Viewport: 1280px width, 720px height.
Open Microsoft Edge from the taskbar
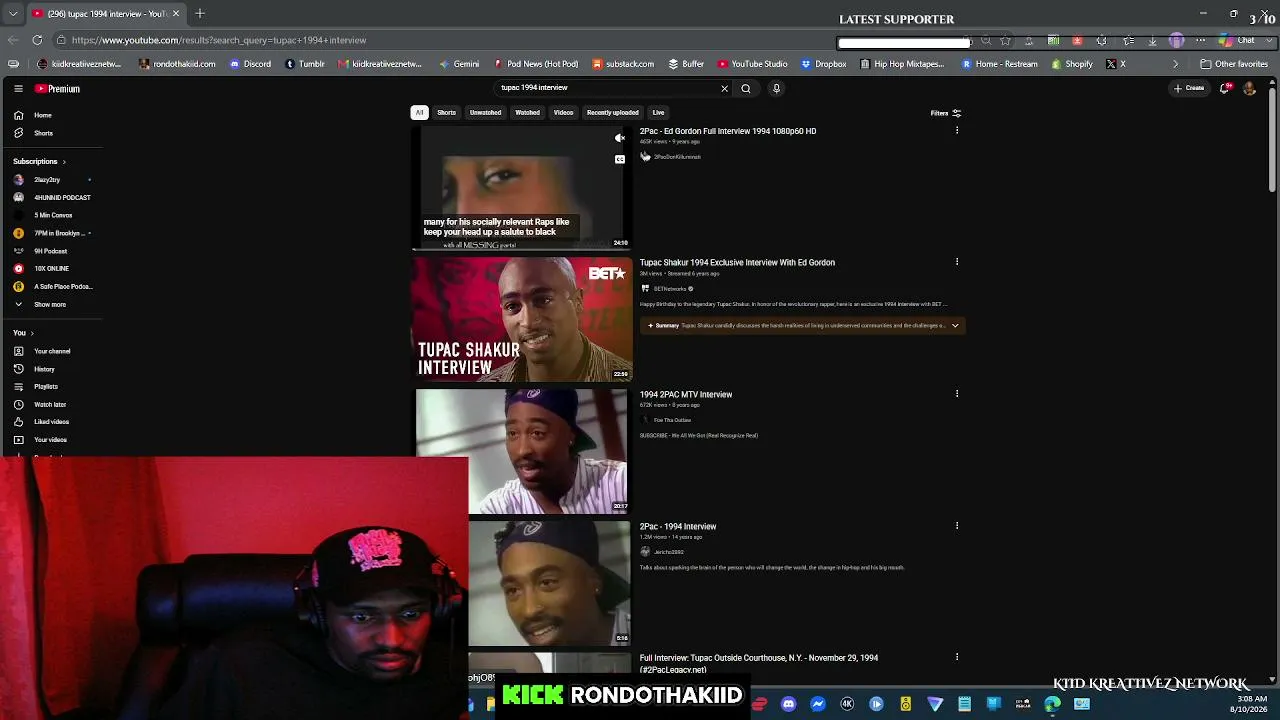tap(1053, 704)
